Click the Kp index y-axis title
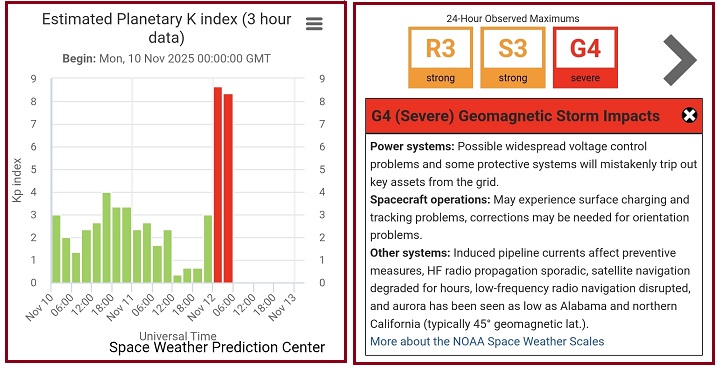The image size is (728, 372). (x=17, y=180)
